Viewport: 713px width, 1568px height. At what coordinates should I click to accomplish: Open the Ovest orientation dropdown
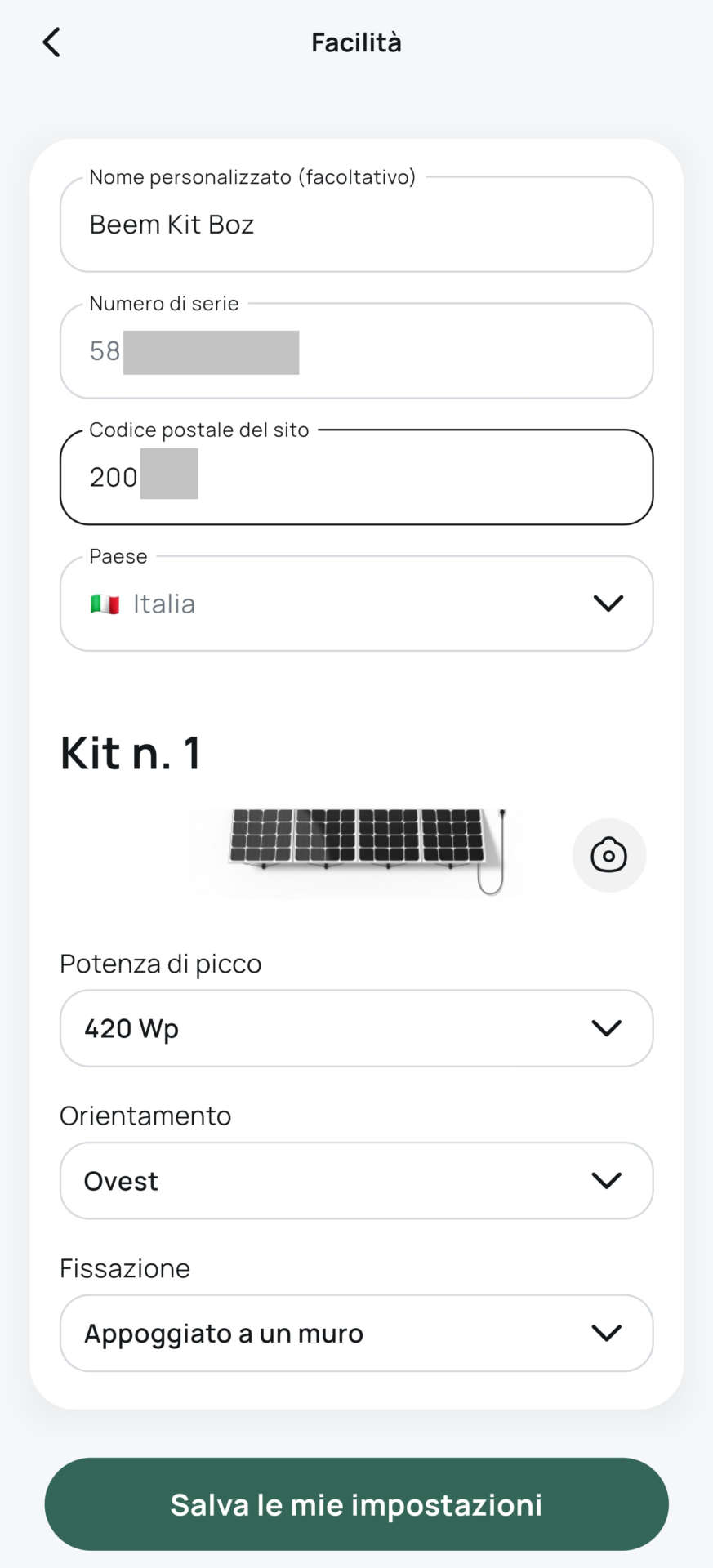pyautogui.click(x=356, y=1180)
